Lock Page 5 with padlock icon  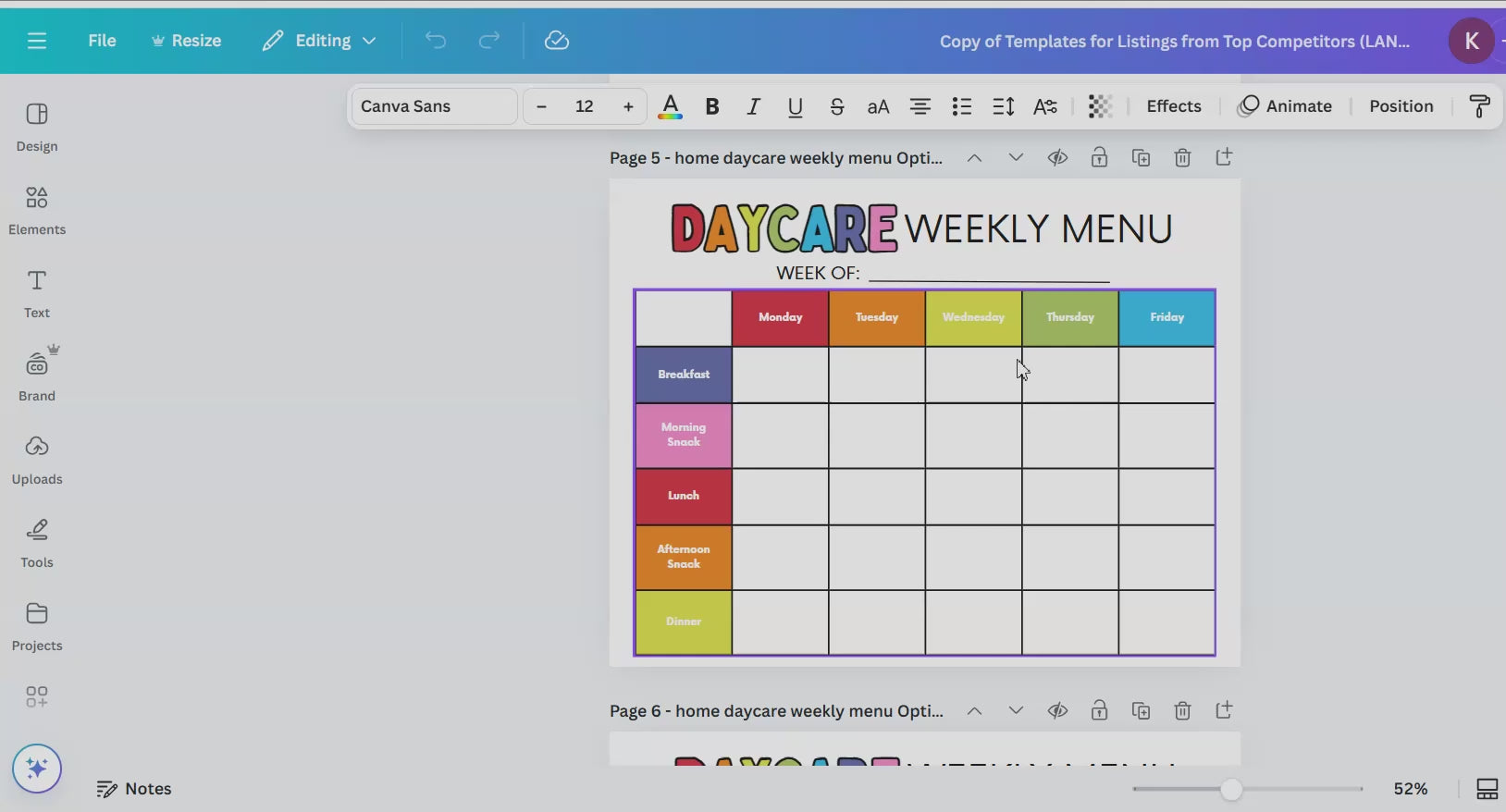(1099, 158)
